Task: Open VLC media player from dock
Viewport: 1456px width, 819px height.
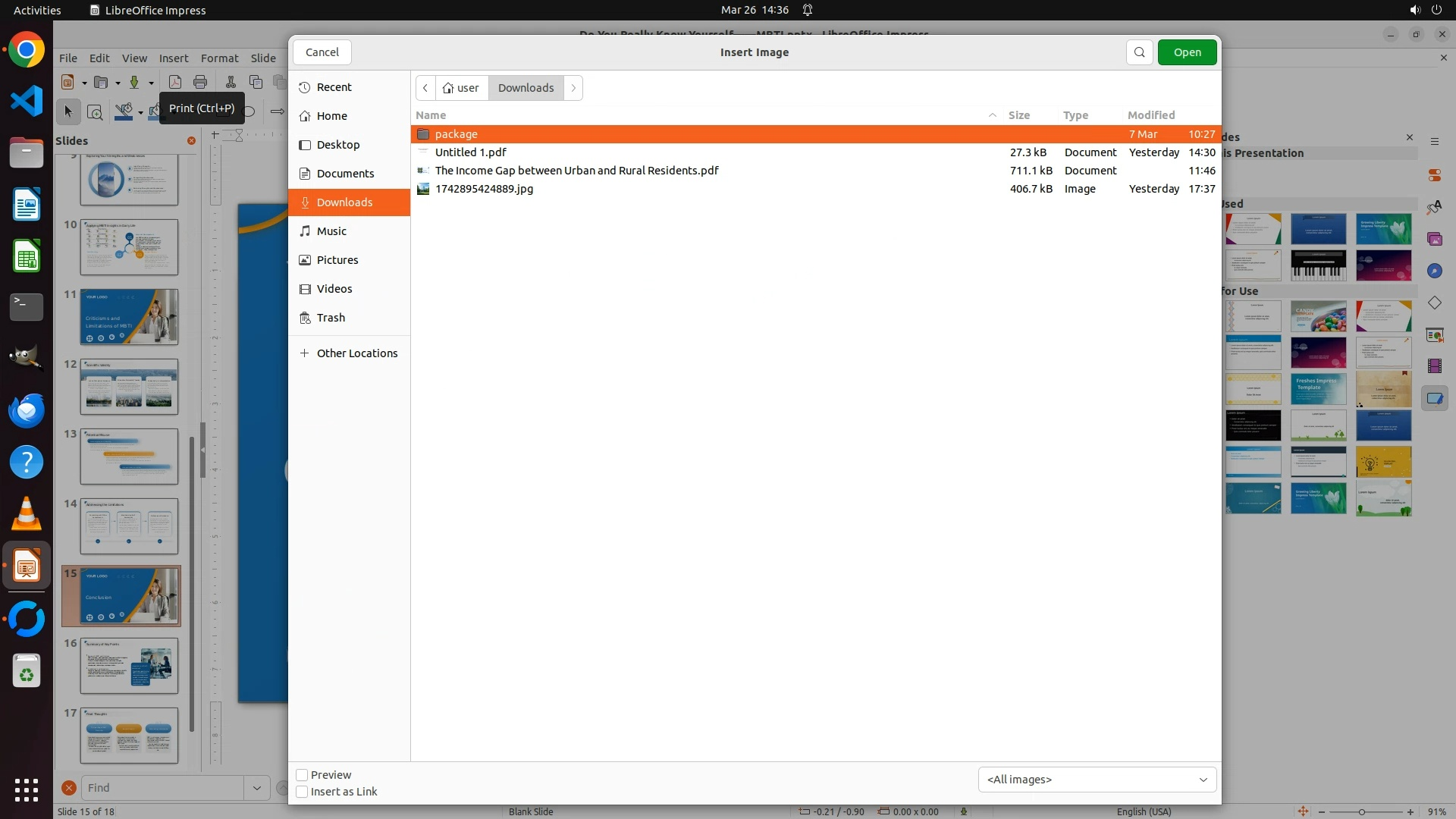Action: tap(27, 514)
